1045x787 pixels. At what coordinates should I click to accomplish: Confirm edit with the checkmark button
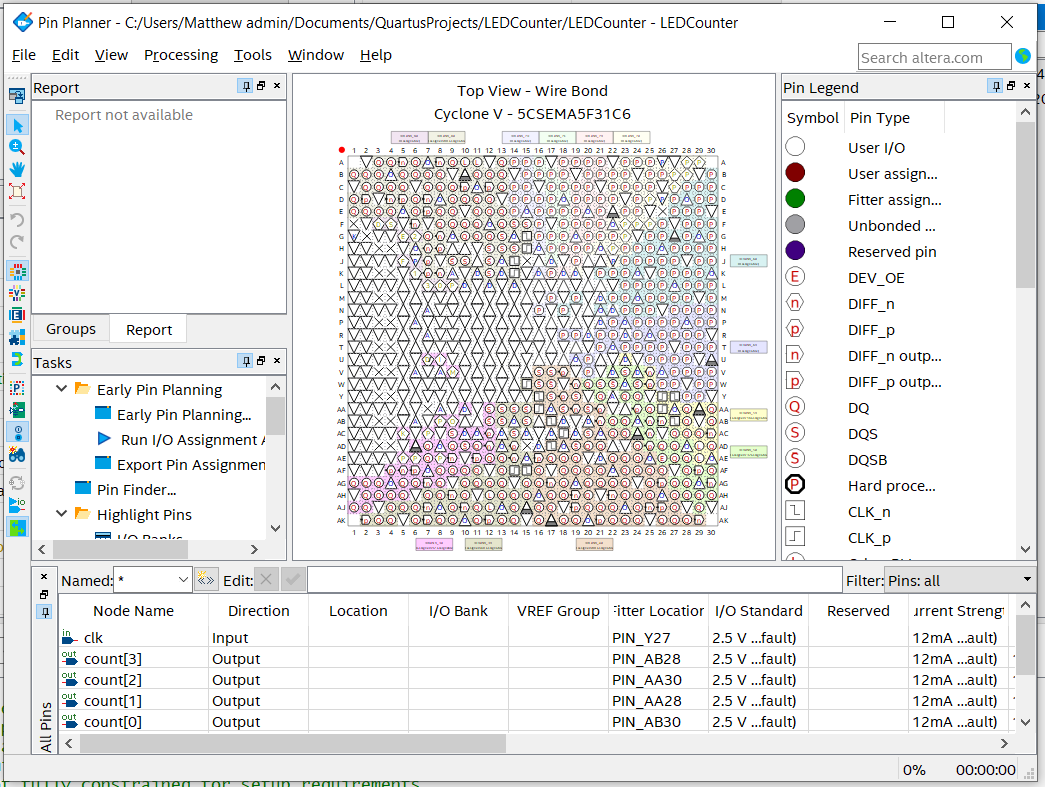coord(293,580)
